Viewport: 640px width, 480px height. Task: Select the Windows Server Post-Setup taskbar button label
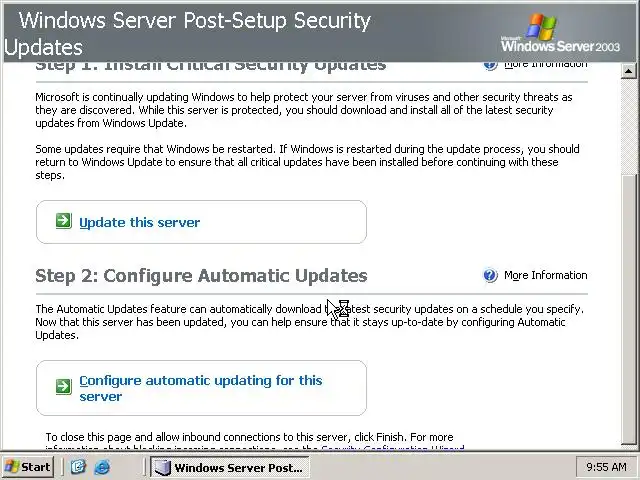click(238, 467)
